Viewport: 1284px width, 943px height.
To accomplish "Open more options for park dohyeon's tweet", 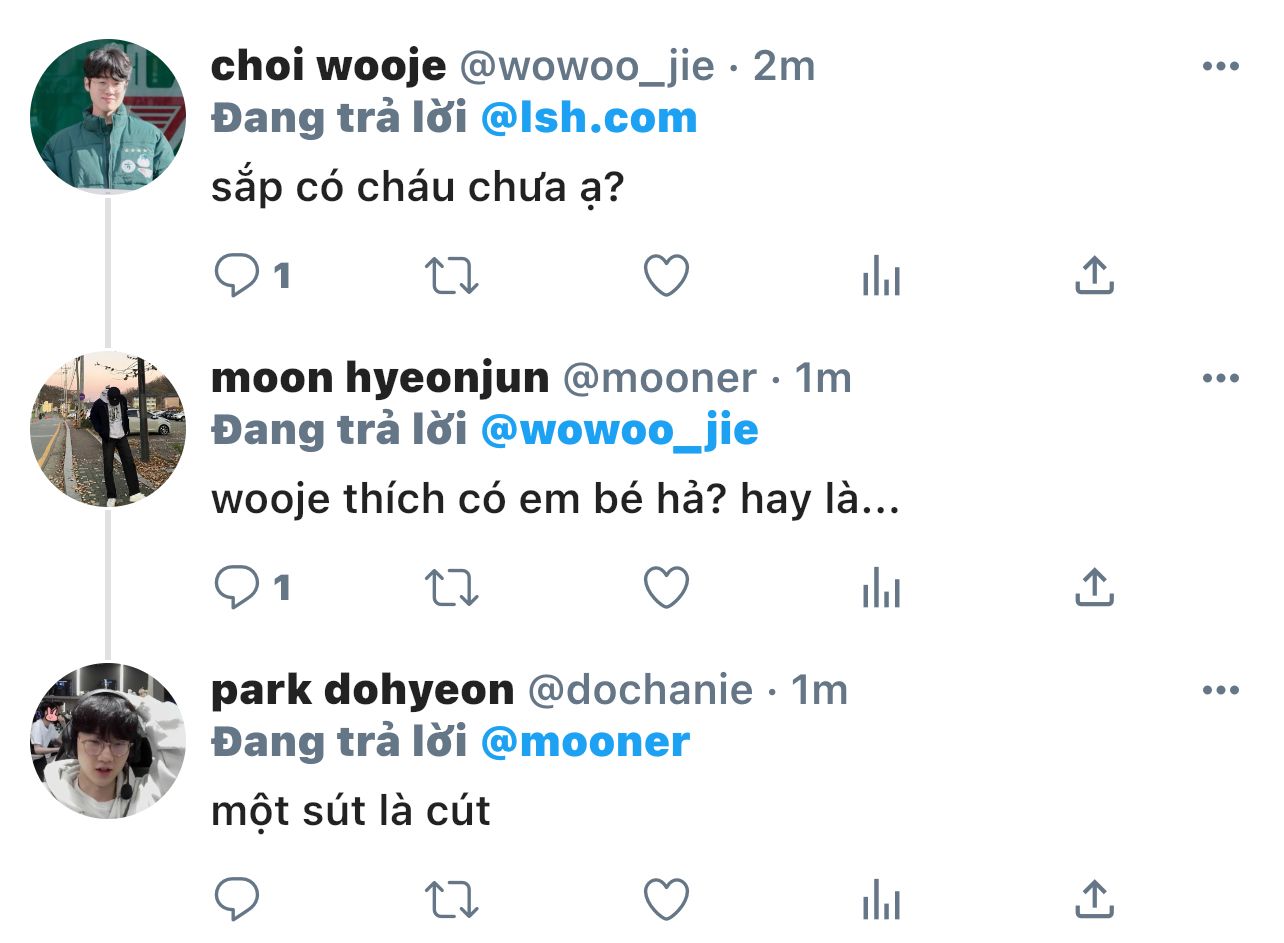I will click(x=1221, y=691).
